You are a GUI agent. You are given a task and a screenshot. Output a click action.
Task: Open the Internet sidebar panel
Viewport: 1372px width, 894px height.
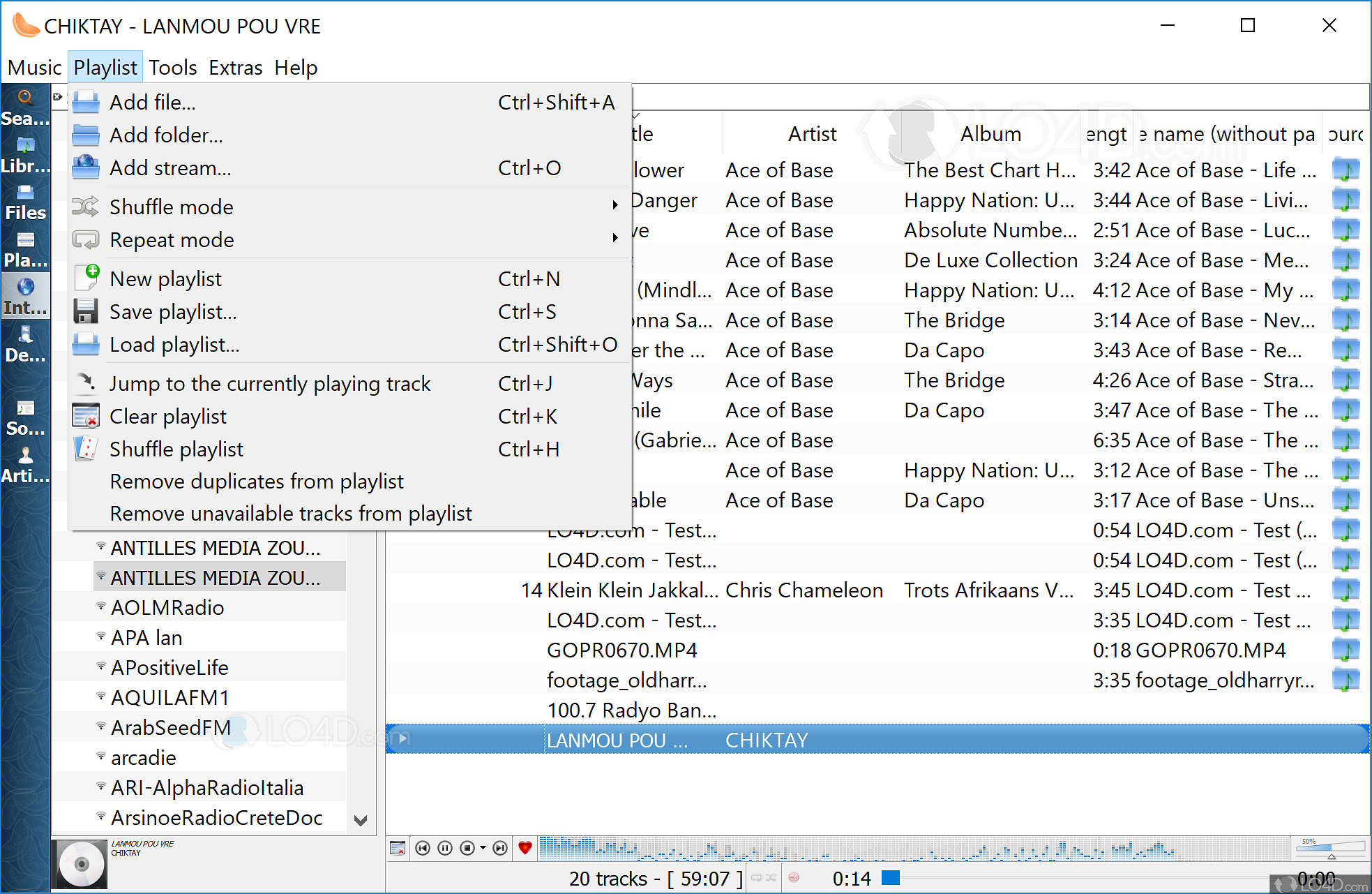(26, 297)
